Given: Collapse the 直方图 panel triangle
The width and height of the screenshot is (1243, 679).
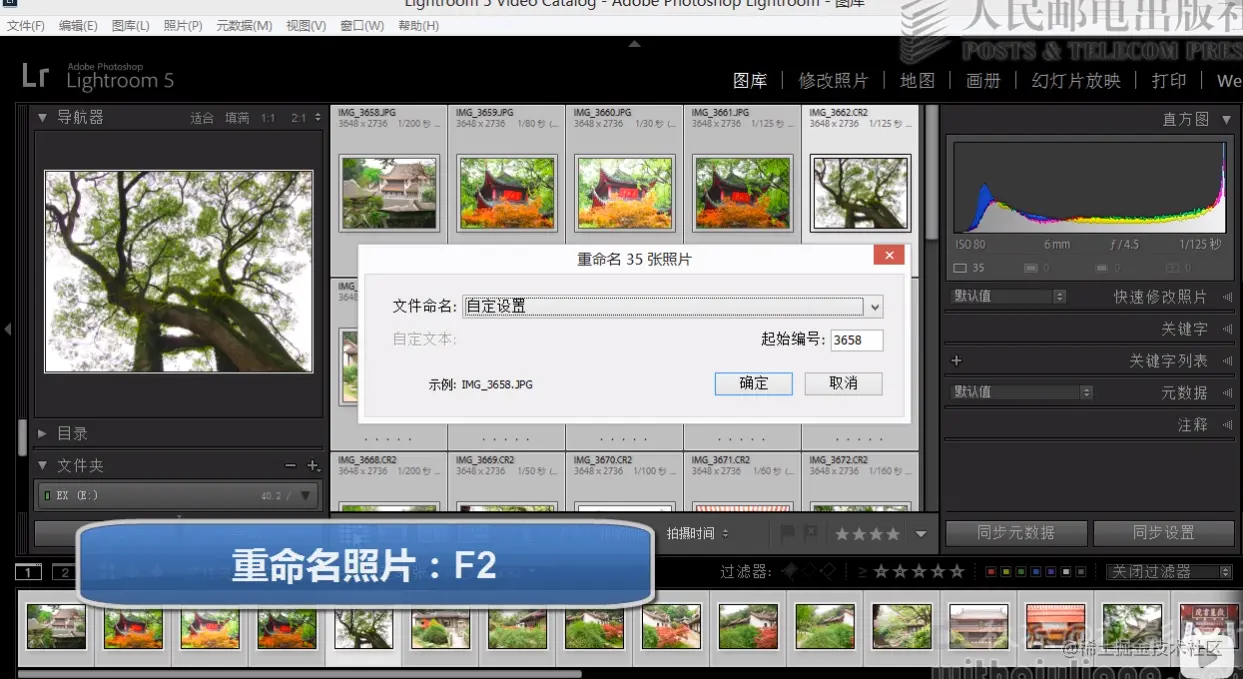Looking at the screenshot, I should point(1227,119).
